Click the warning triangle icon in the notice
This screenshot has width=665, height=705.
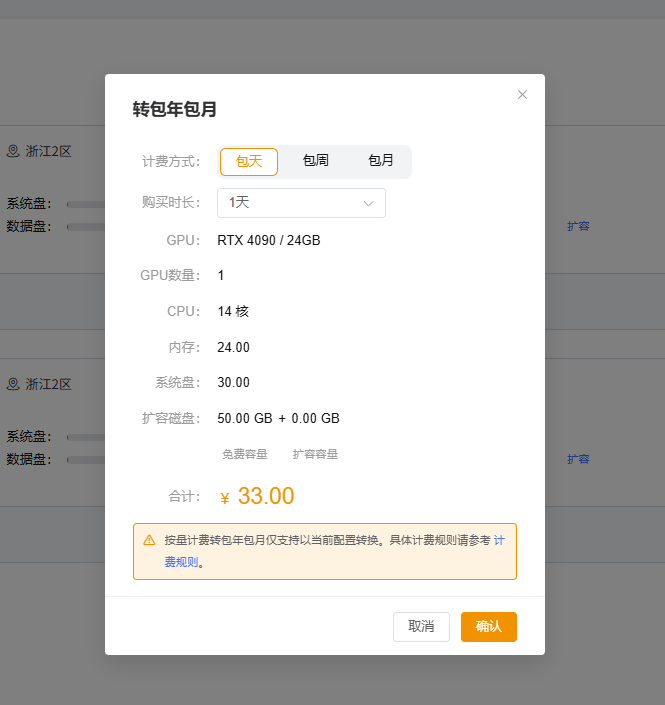pyautogui.click(x=149, y=540)
